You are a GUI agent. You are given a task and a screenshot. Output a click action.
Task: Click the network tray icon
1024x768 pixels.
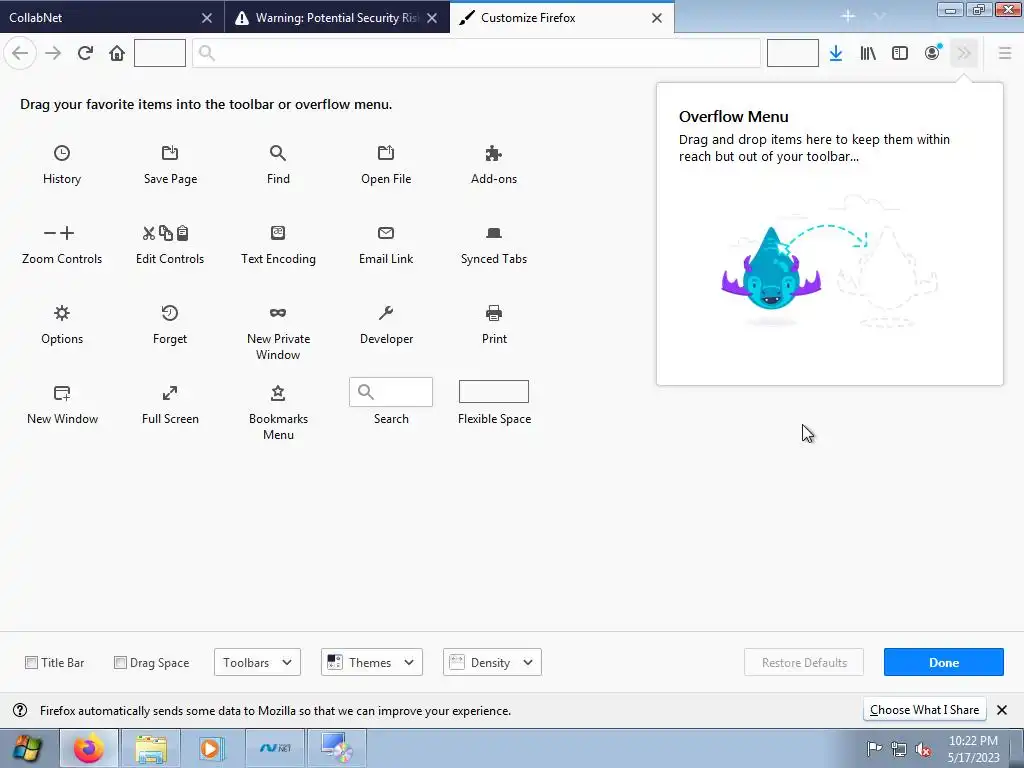coord(899,749)
